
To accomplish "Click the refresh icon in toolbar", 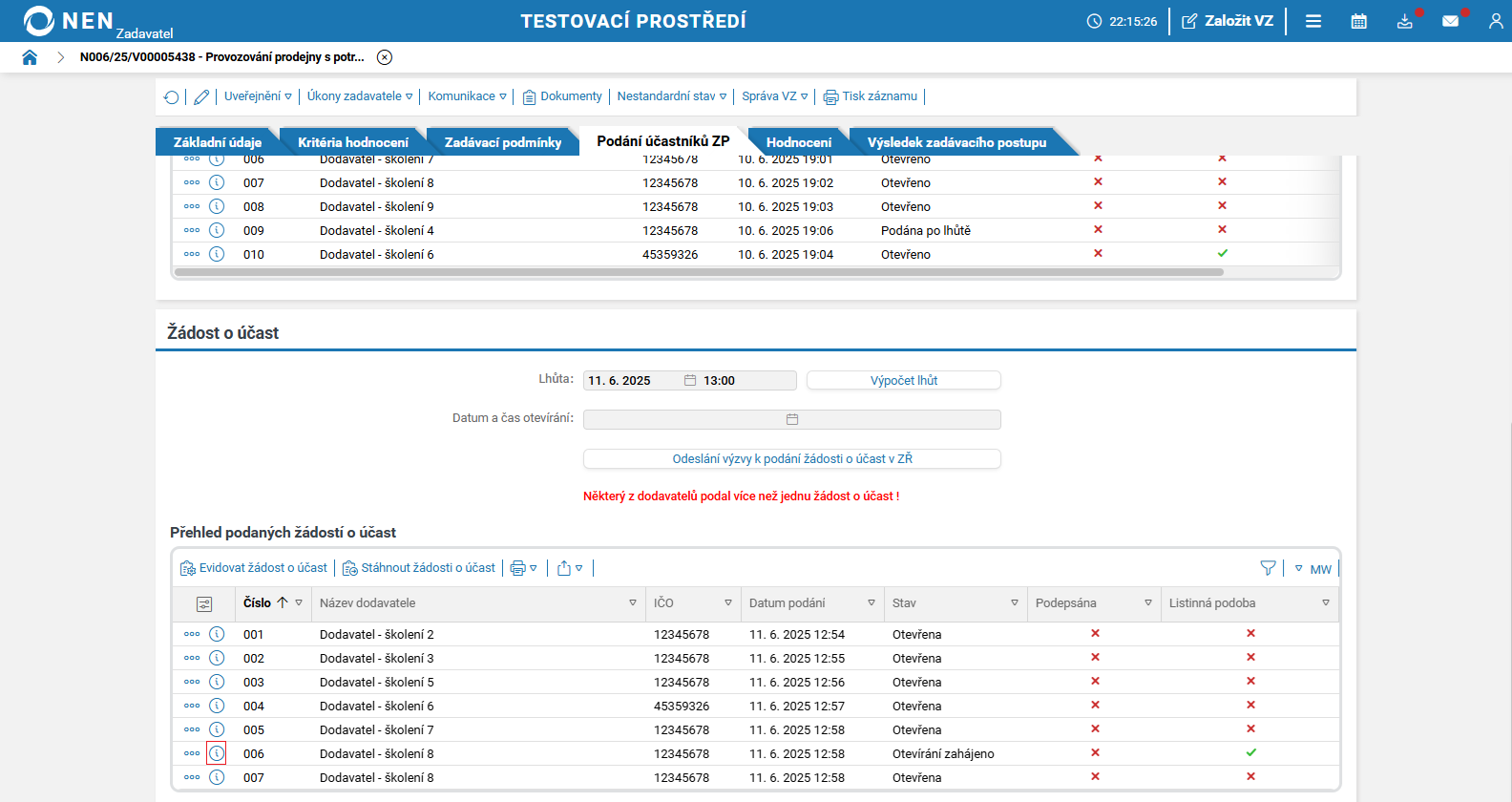I will point(172,96).
